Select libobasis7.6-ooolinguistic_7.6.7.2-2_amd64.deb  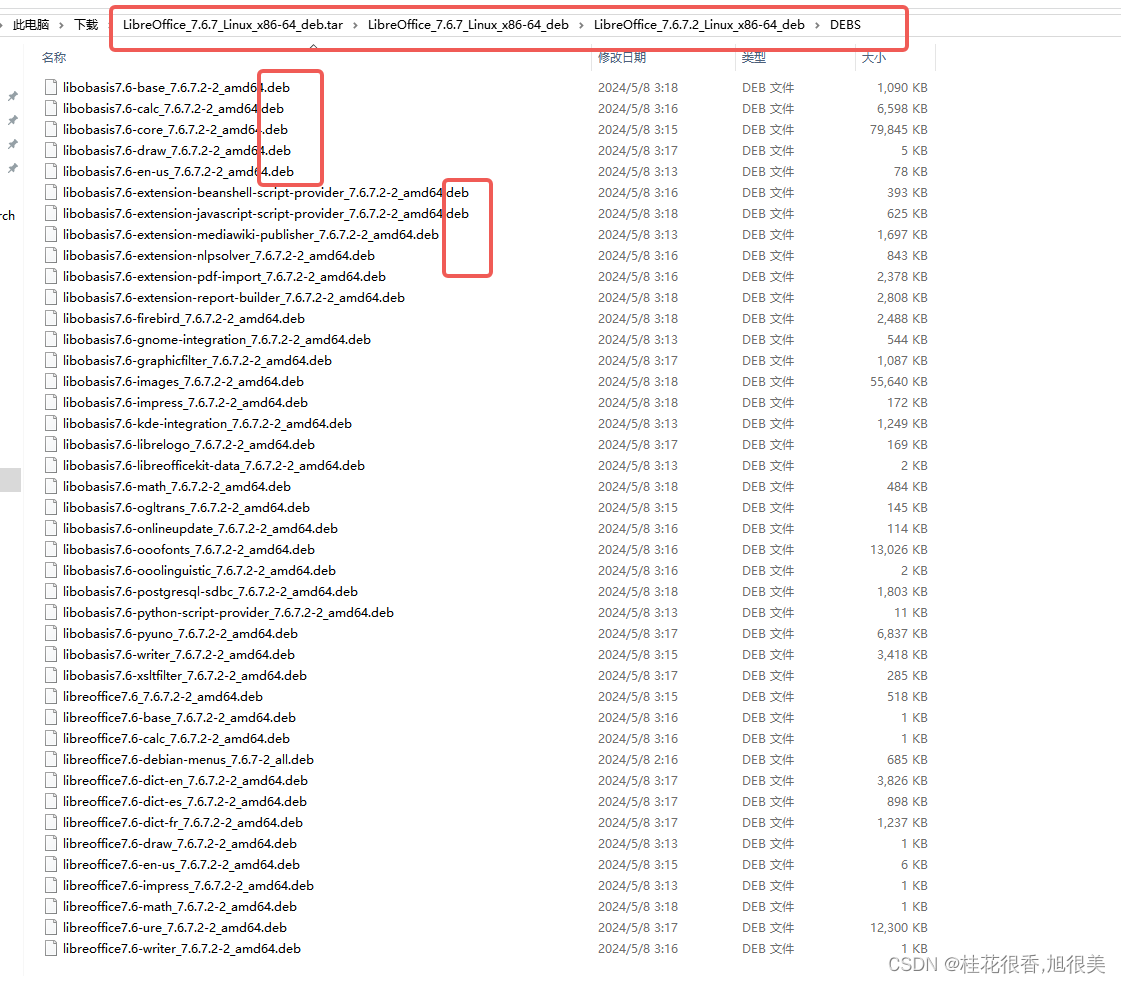(199, 570)
